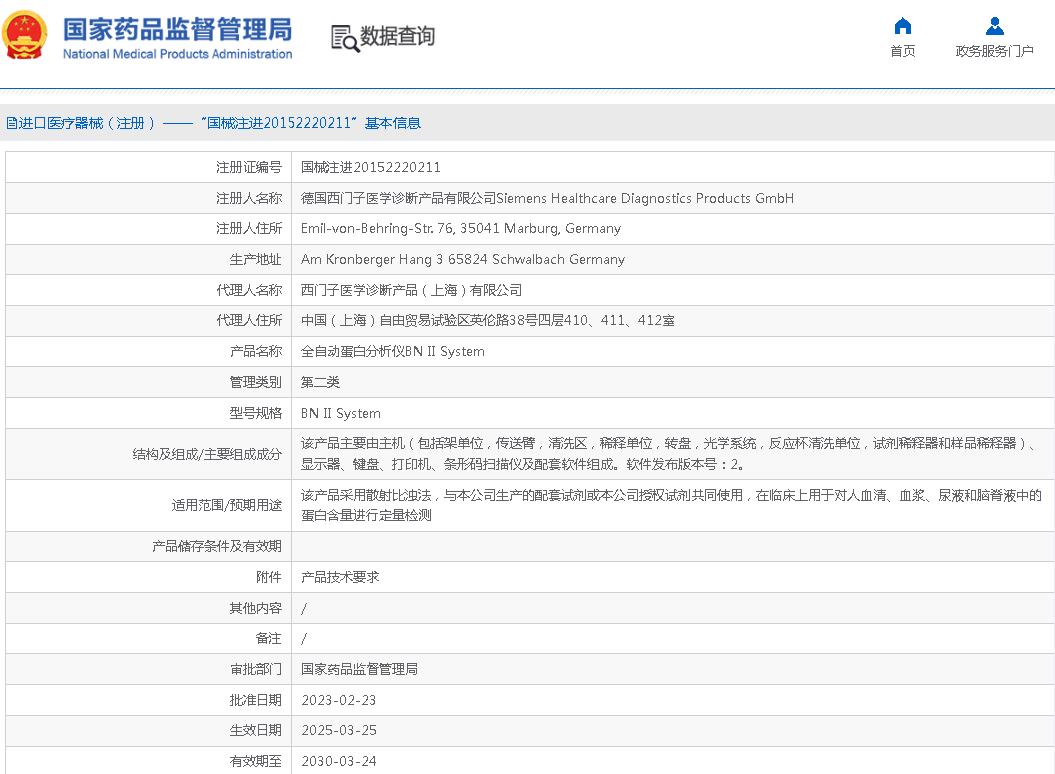Open the 首页 text link
This screenshot has width=1055, height=774.
point(902,51)
